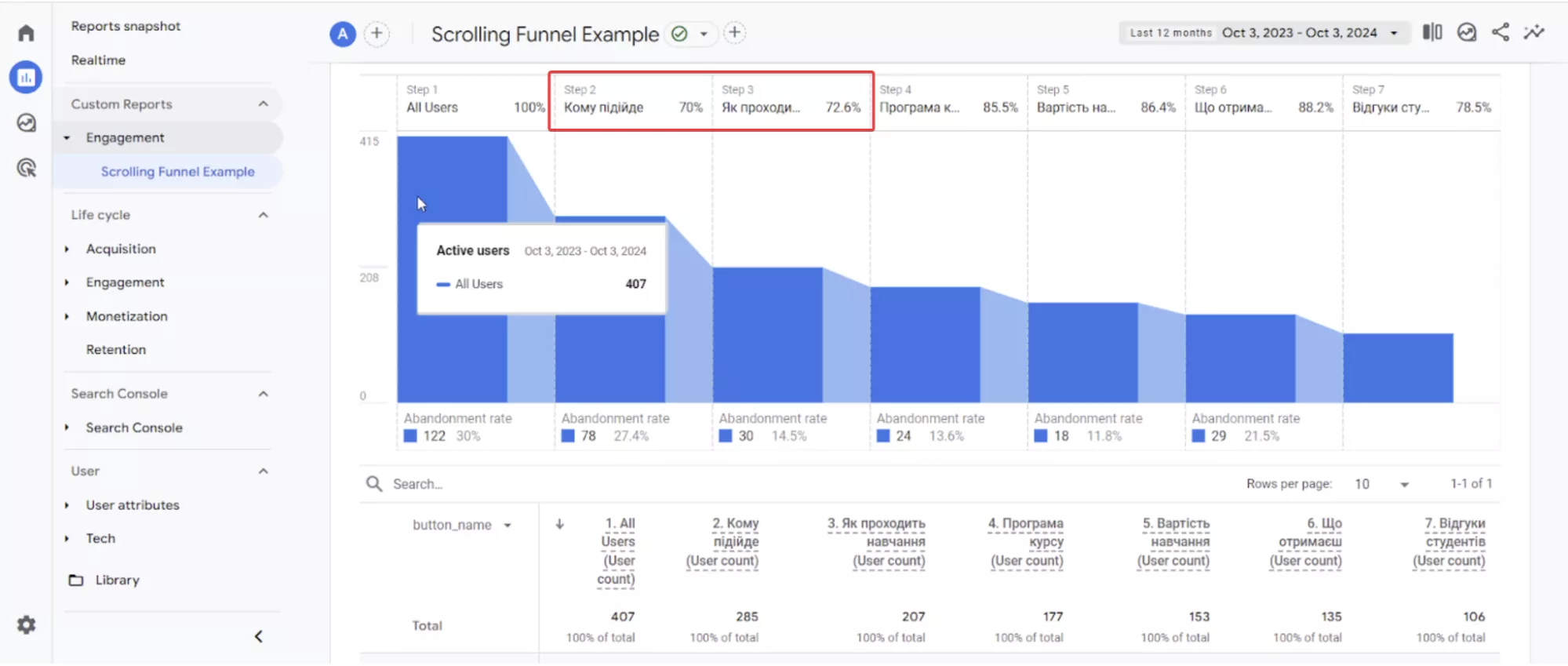Collapse Custom Reports section

(264, 104)
